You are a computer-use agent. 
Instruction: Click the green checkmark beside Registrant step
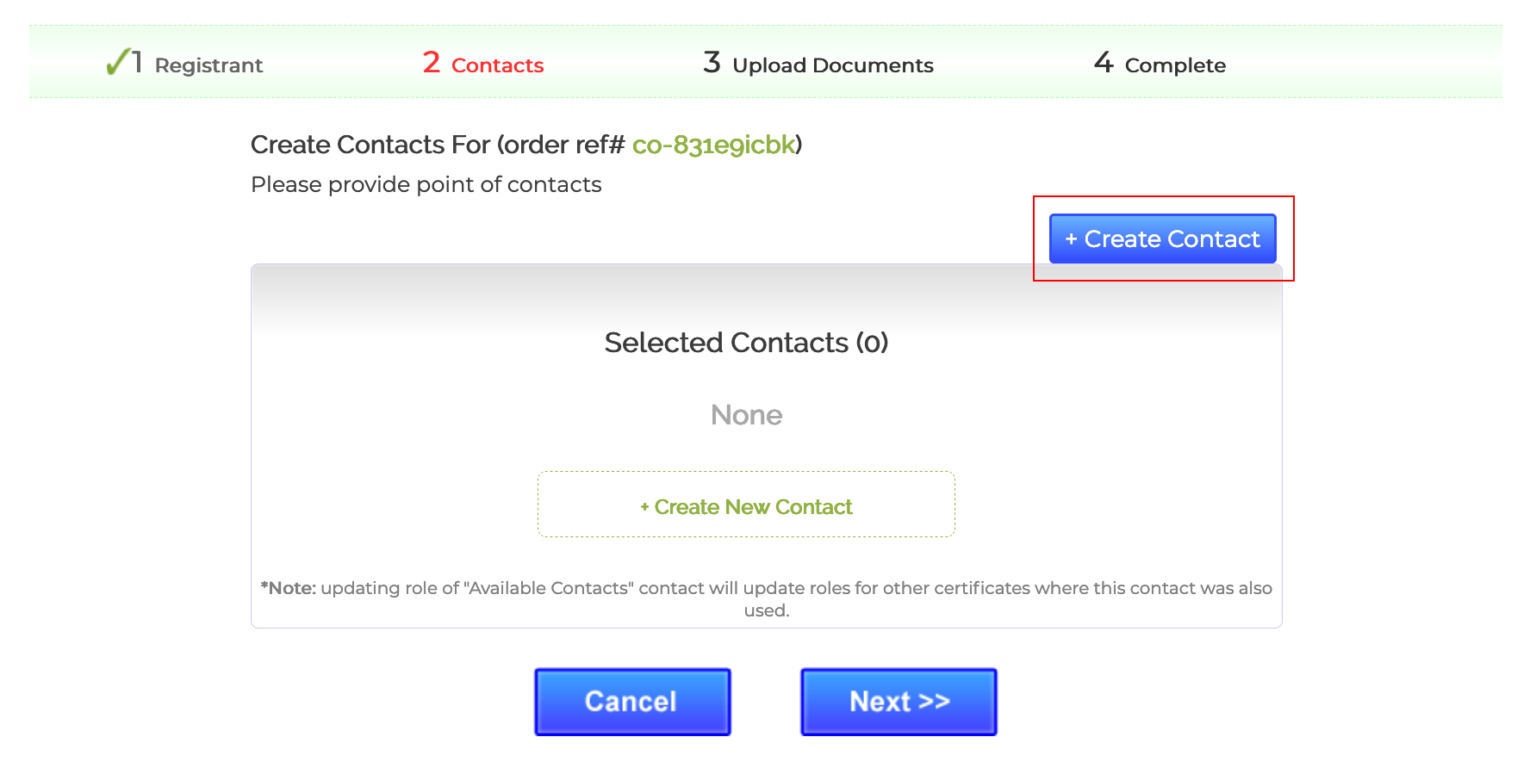pyautogui.click(x=115, y=62)
